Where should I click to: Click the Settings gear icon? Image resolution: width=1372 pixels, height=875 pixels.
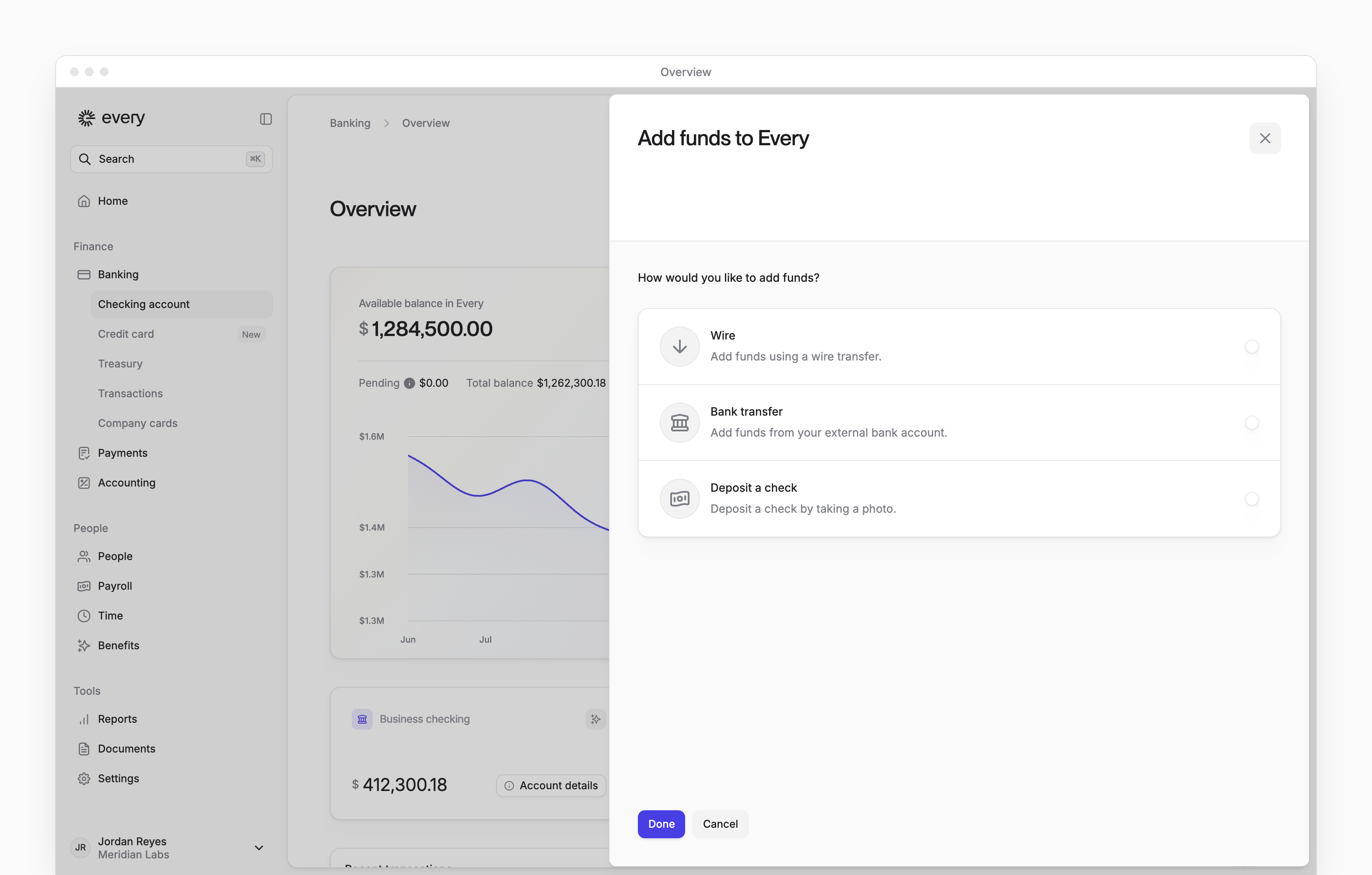click(84, 779)
